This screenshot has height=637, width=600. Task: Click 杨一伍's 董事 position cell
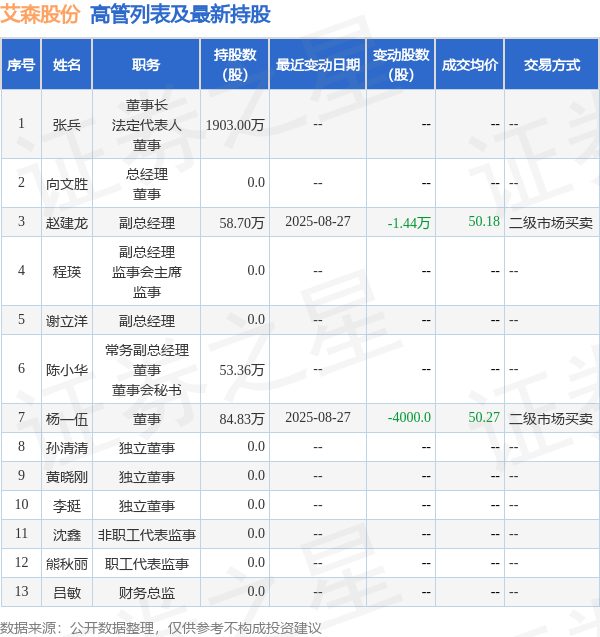click(146, 419)
